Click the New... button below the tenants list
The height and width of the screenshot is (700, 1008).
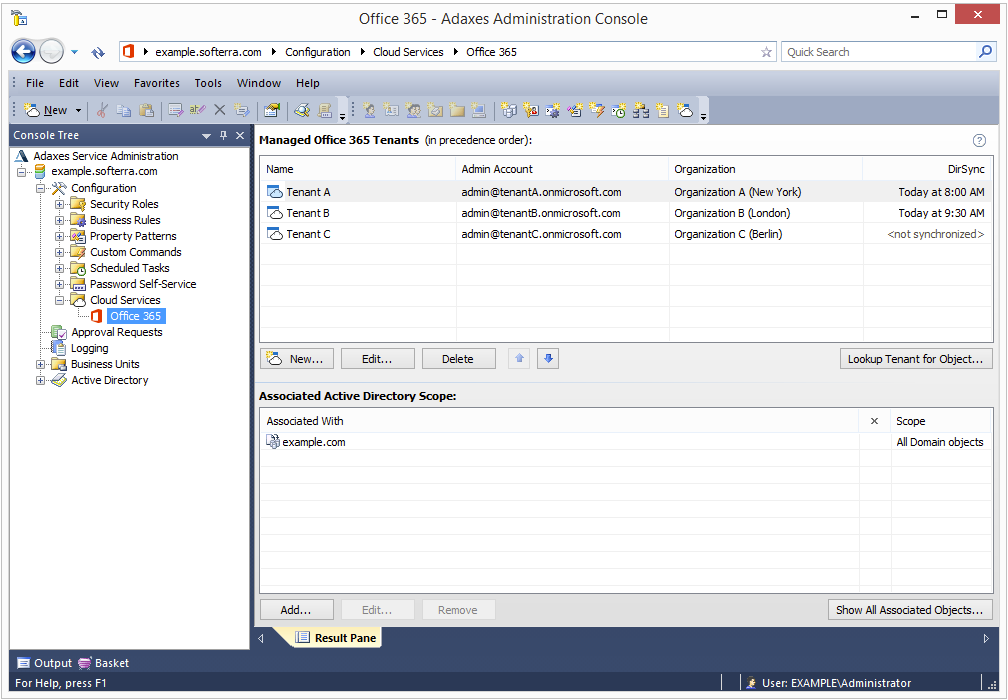click(x=297, y=359)
